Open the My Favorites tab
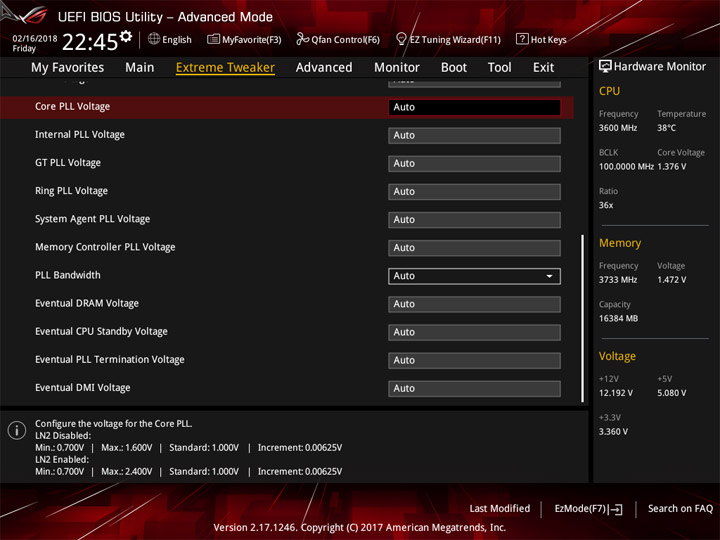The width and height of the screenshot is (720, 540). click(x=68, y=68)
